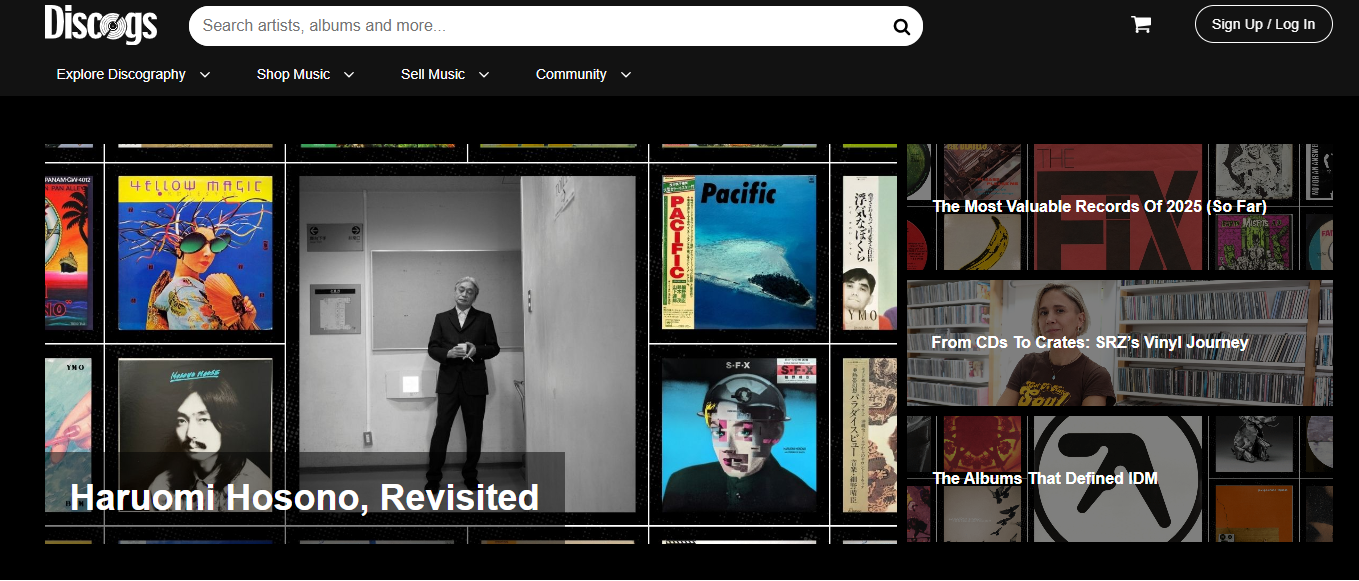The width and height of the screenshot is (1359, 581).
Task: Click the woman in SRZ vinyl journey image
Action: tap(1060, 343)
